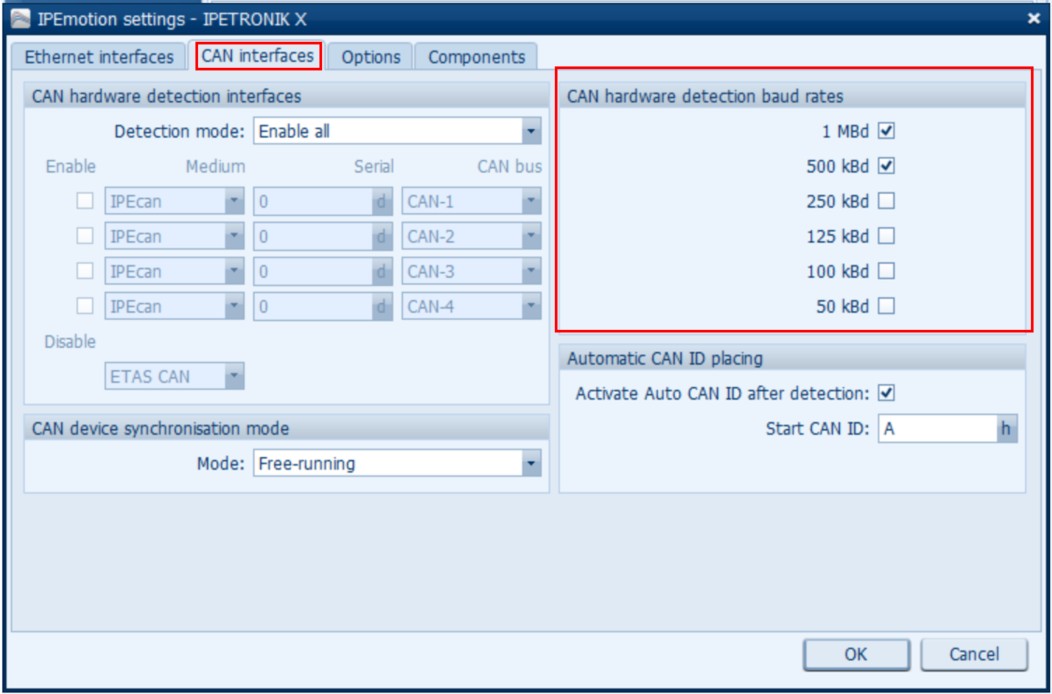
Task: Uncheck the 500 kBd baud rate
Action: tap(886, 166)
